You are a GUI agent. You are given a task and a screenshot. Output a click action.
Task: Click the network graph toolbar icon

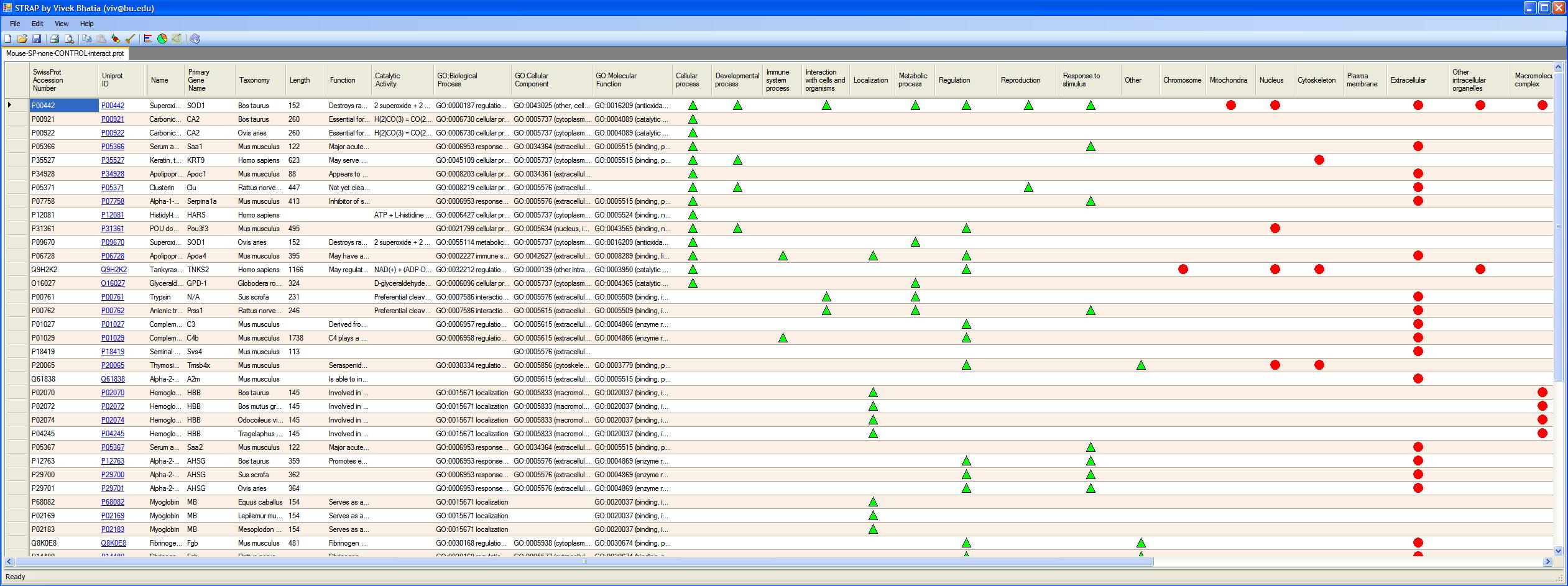tap(177, 39)
